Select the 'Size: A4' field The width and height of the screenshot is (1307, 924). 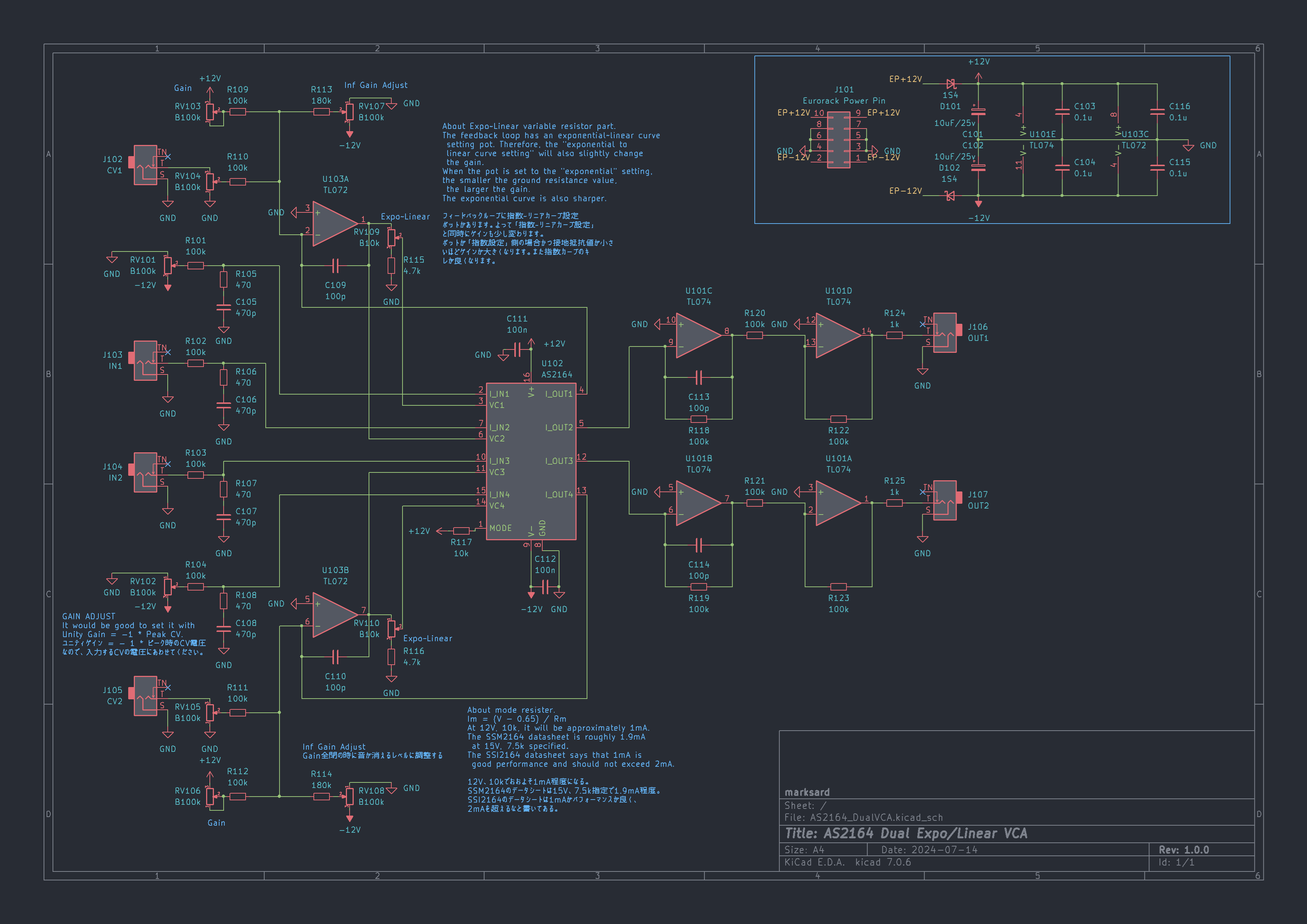tap(804, 849)
